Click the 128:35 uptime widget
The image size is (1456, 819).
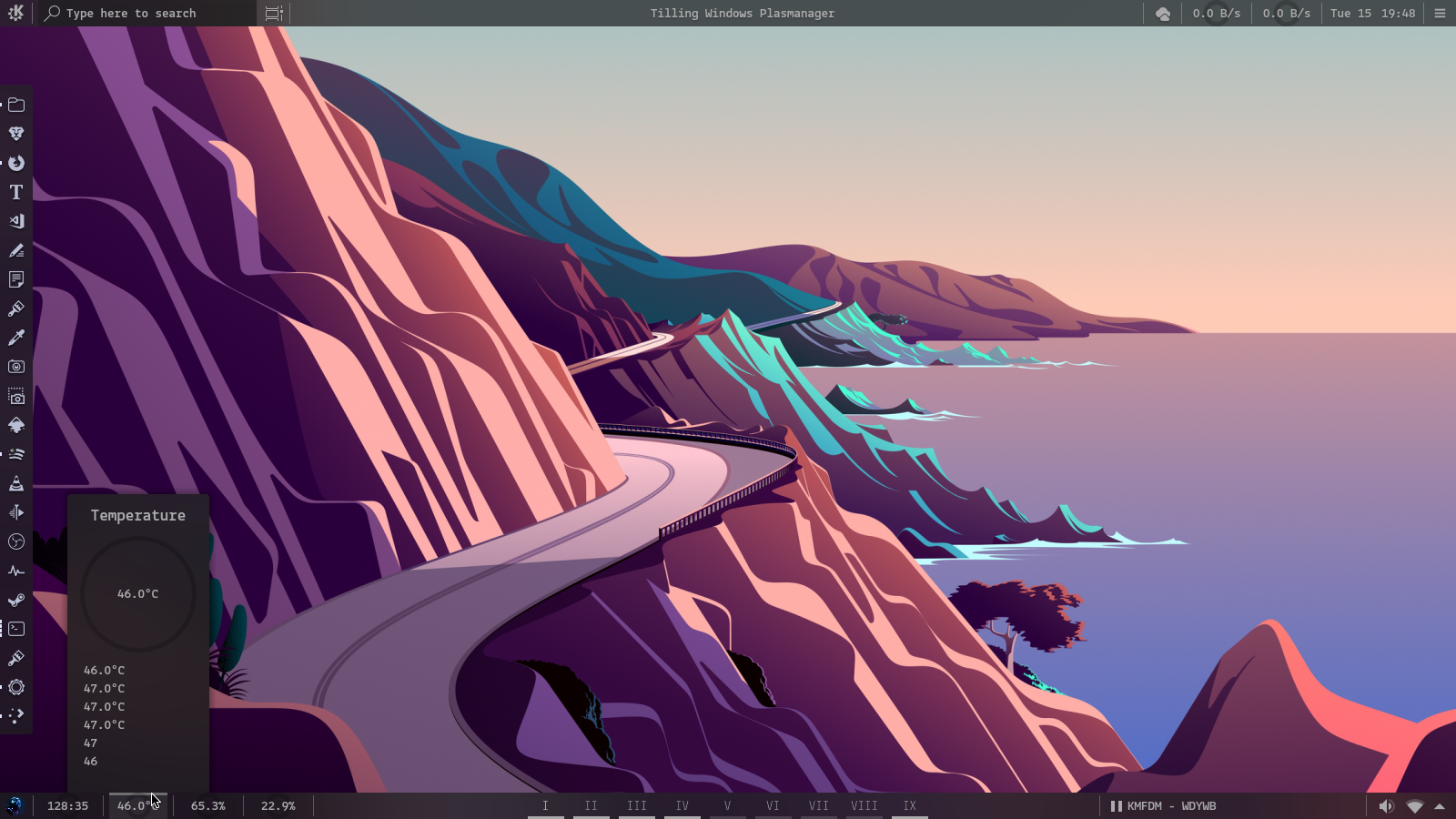68,806
